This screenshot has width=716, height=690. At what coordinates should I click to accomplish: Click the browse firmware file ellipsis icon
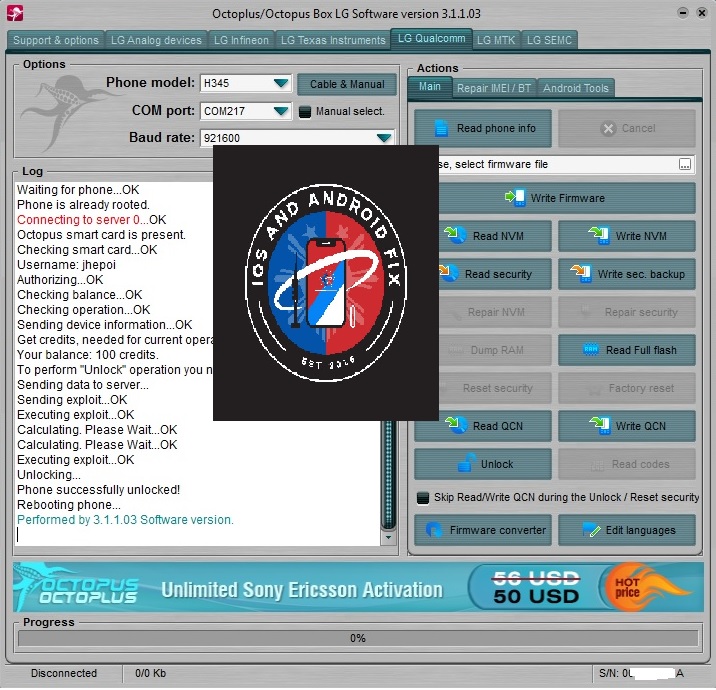click(x=684, y=164)
